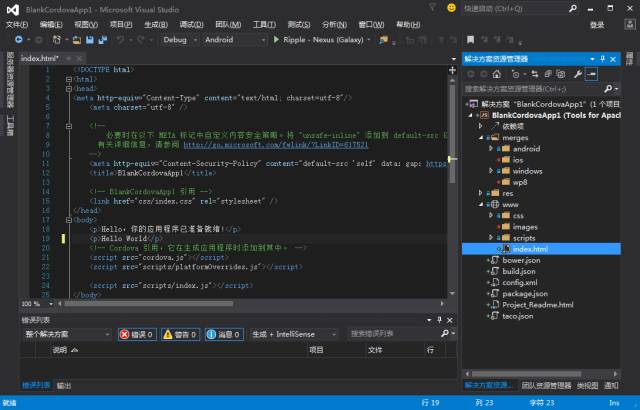Image resolution: width=640 pixels, height=410 pixels.
Task: Switch to the 输出 output tab
Action: tap(64, 386)
